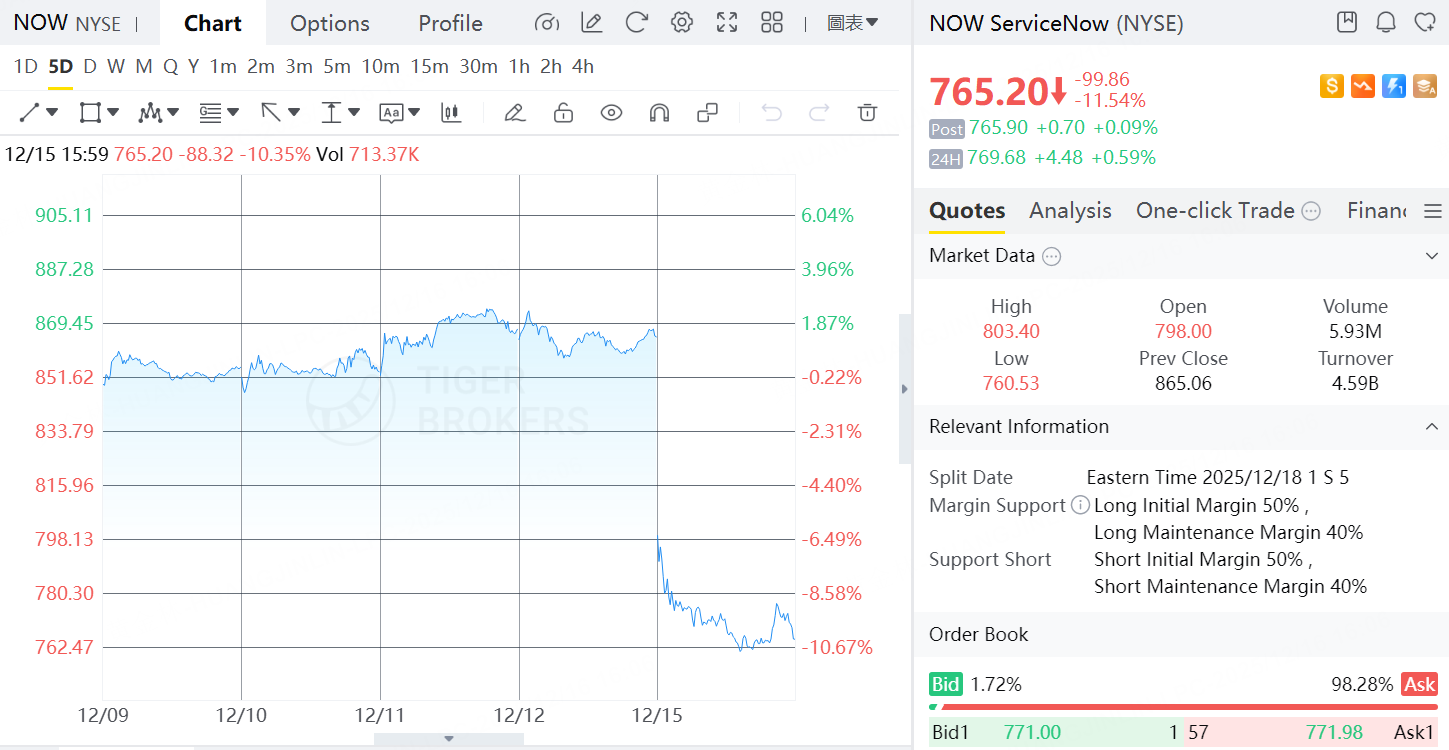Select the 15m timeframe
1449x750 pixels.
(429, 67)
